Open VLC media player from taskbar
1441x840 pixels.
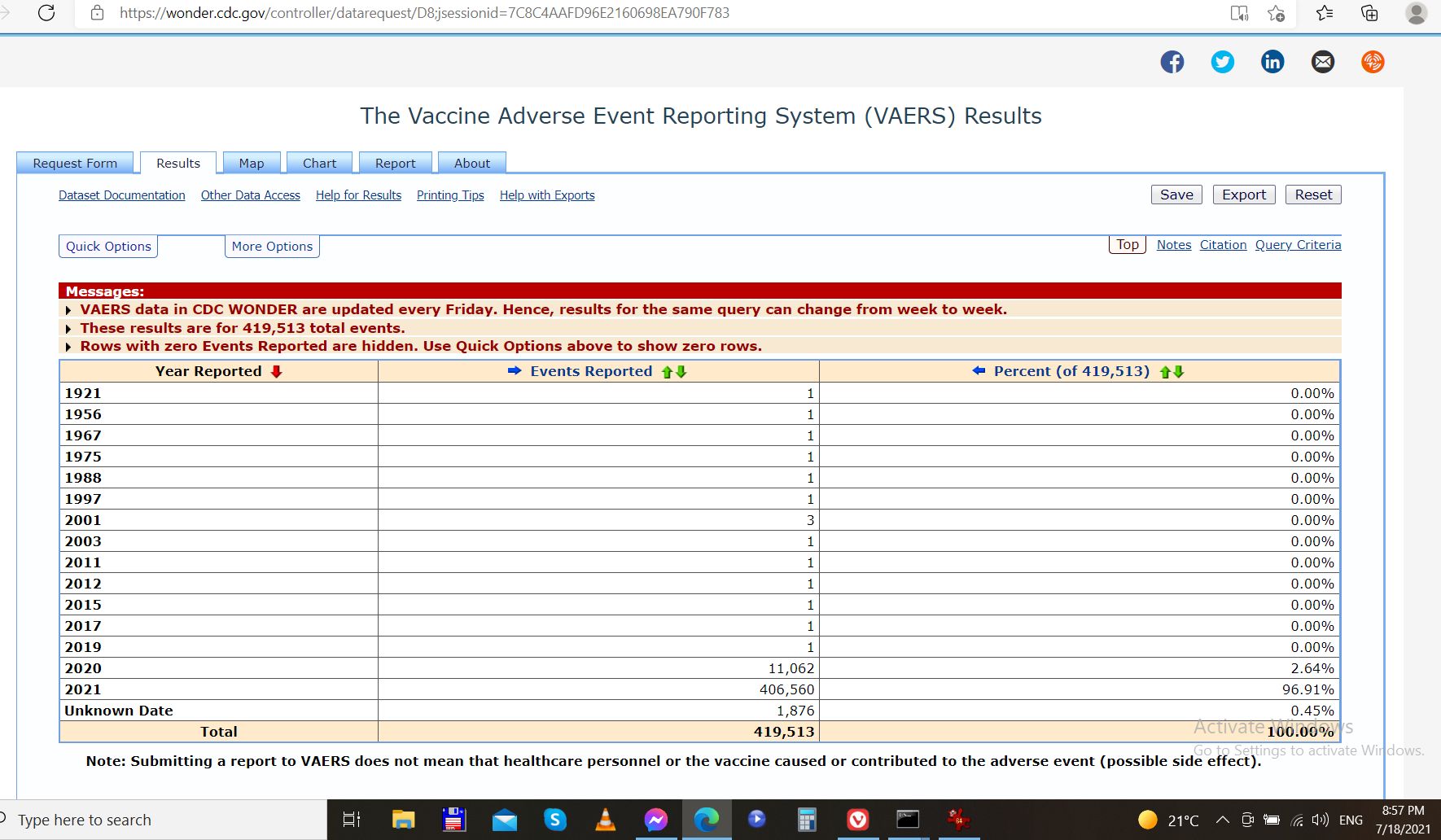pyautogui.click(x=606, y=820)
